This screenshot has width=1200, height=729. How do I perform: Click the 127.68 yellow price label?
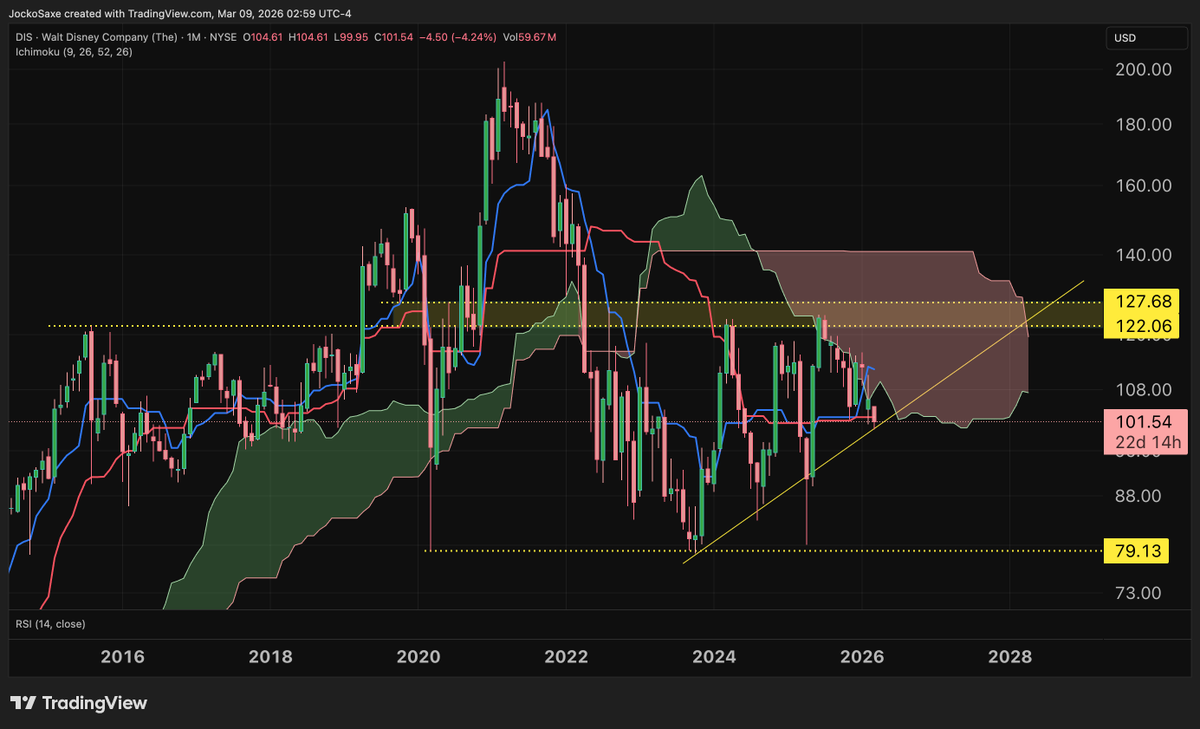1142,301
